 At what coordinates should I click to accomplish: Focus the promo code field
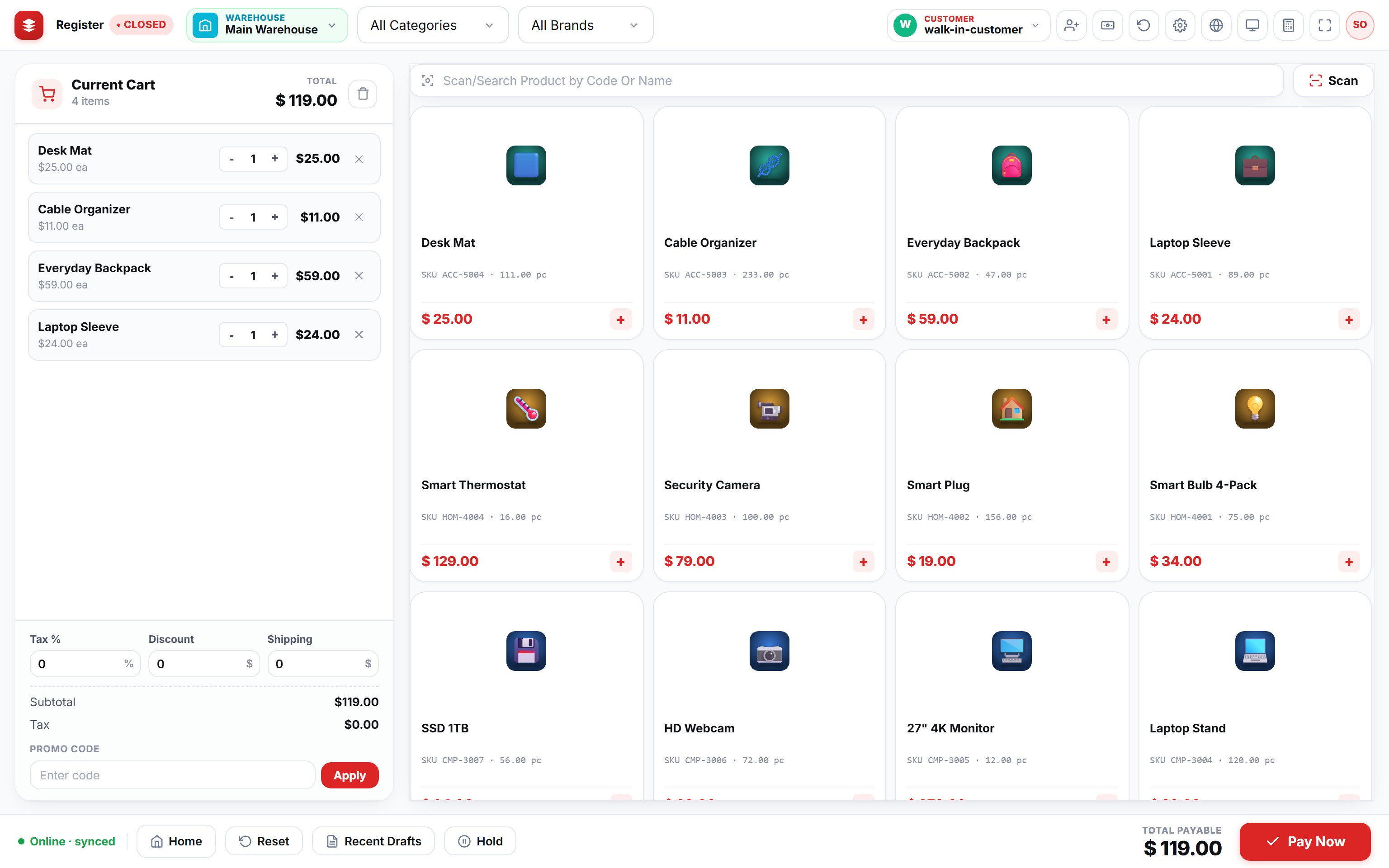click(x=172, y=775)
